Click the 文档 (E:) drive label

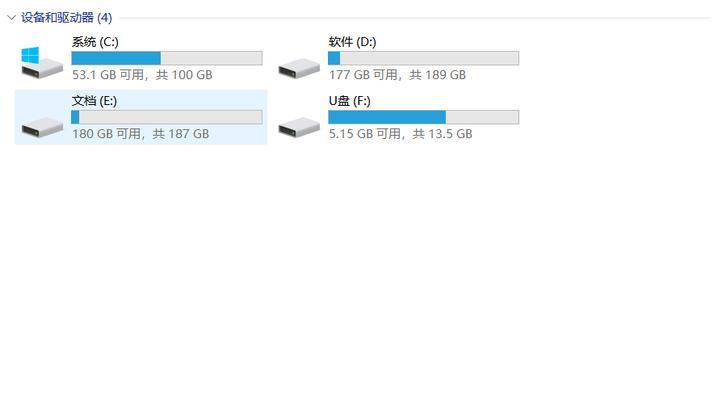coord(94,101)
